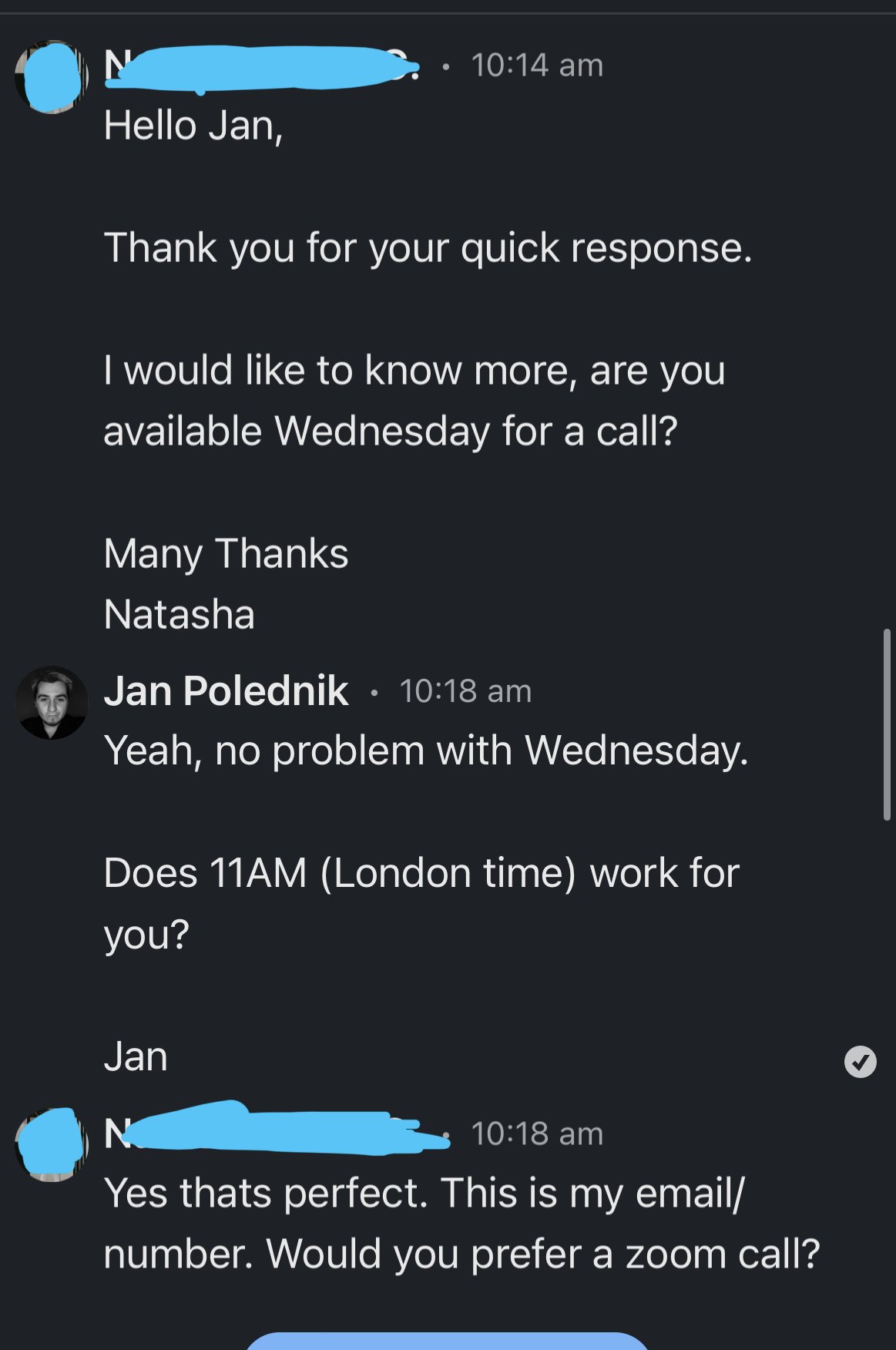Select the "Thank you for your quick response." line
The height and width of the screenshot is (1350, 896).
[x=428, y=248]
